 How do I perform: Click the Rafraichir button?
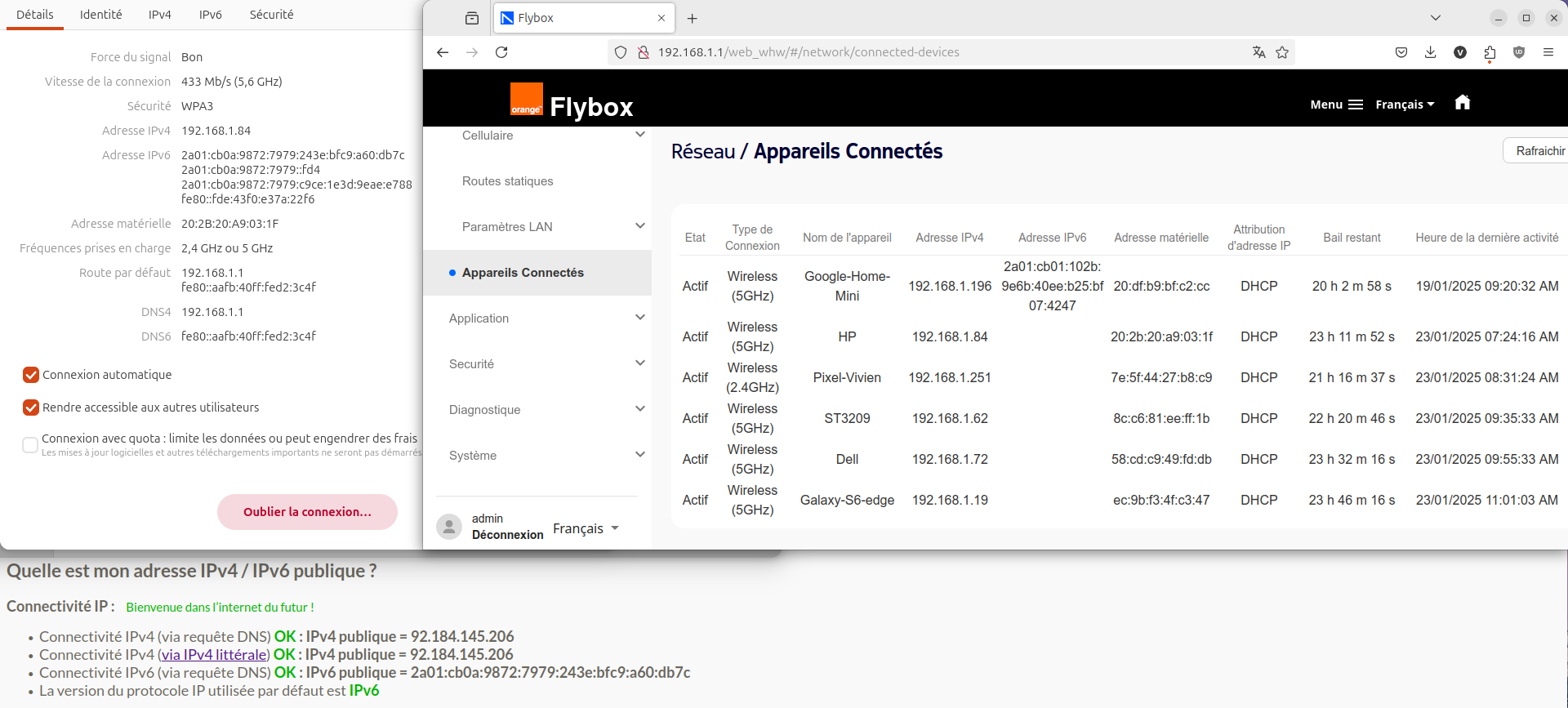coord(1539,151)
